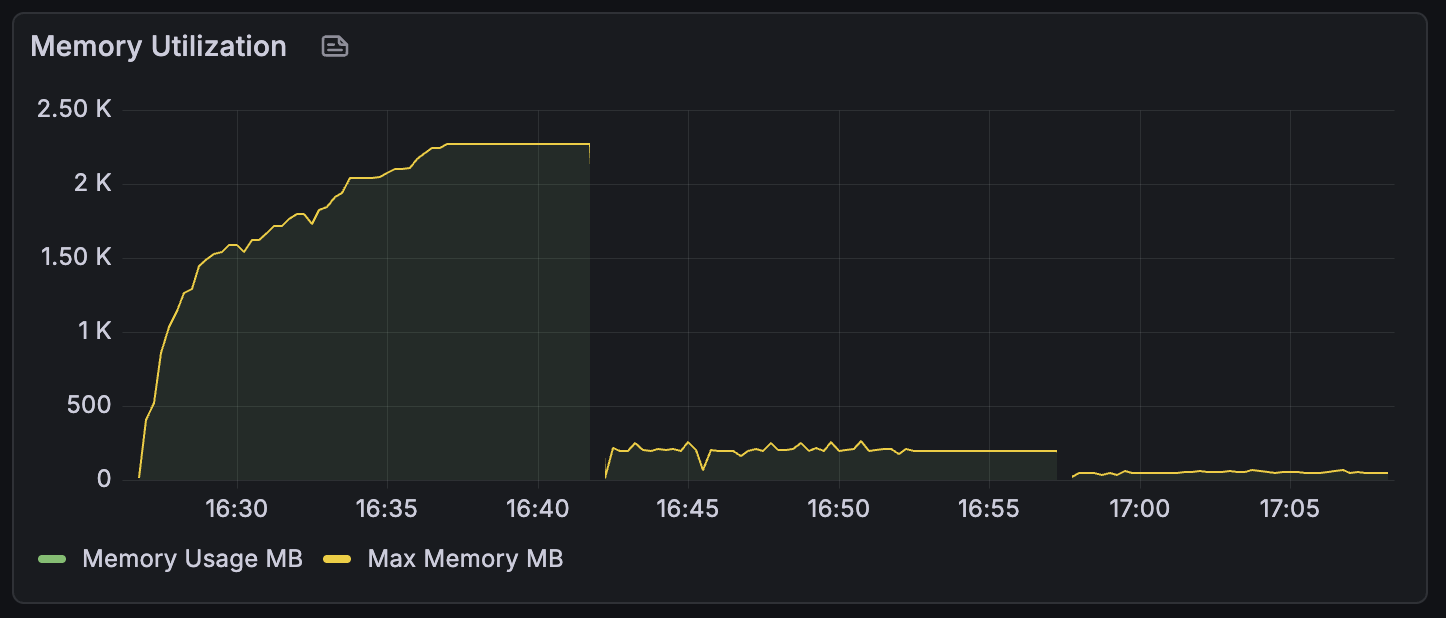Click the 16:40 time axis label
The height and width of the screenshot is (618, 1446).
pos(538,508)
